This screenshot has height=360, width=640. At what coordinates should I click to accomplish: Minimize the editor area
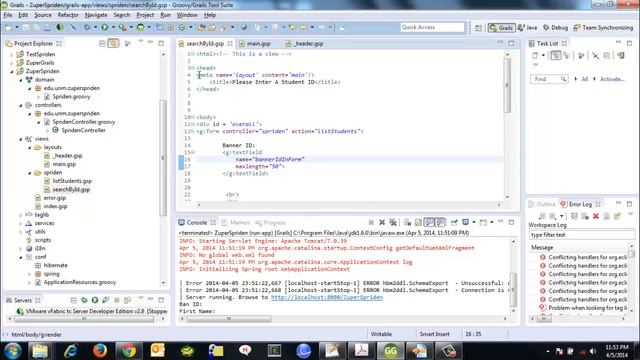pyautogui.click(x=500, y=43)
